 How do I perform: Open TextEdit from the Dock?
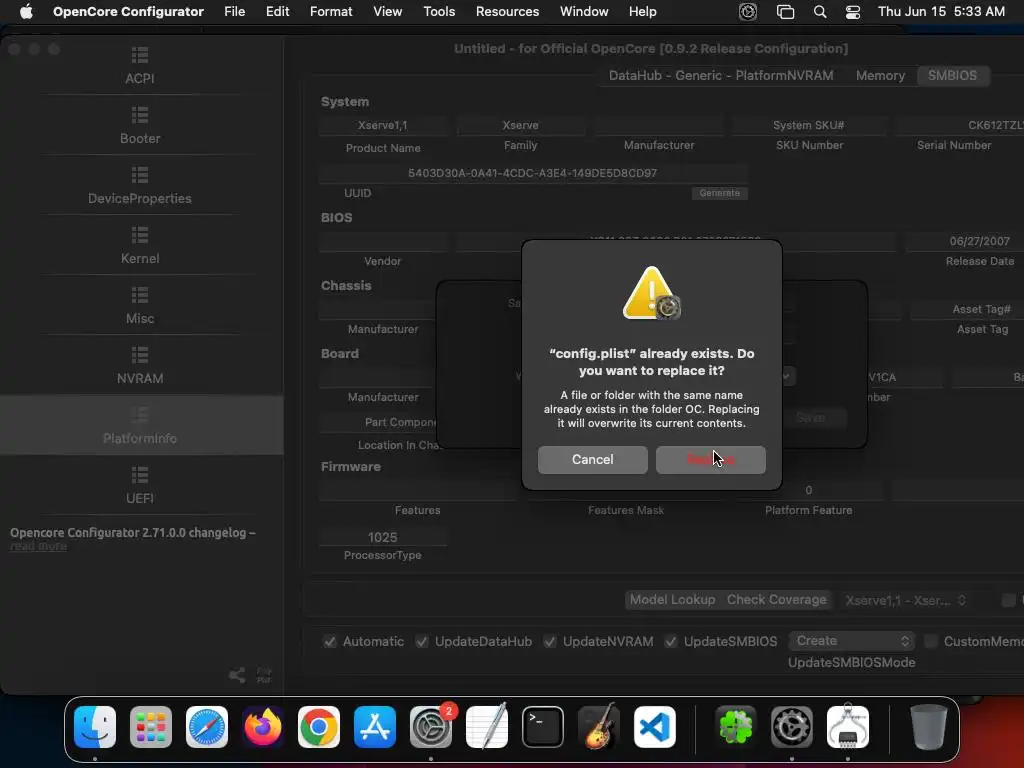pos(487,727)
